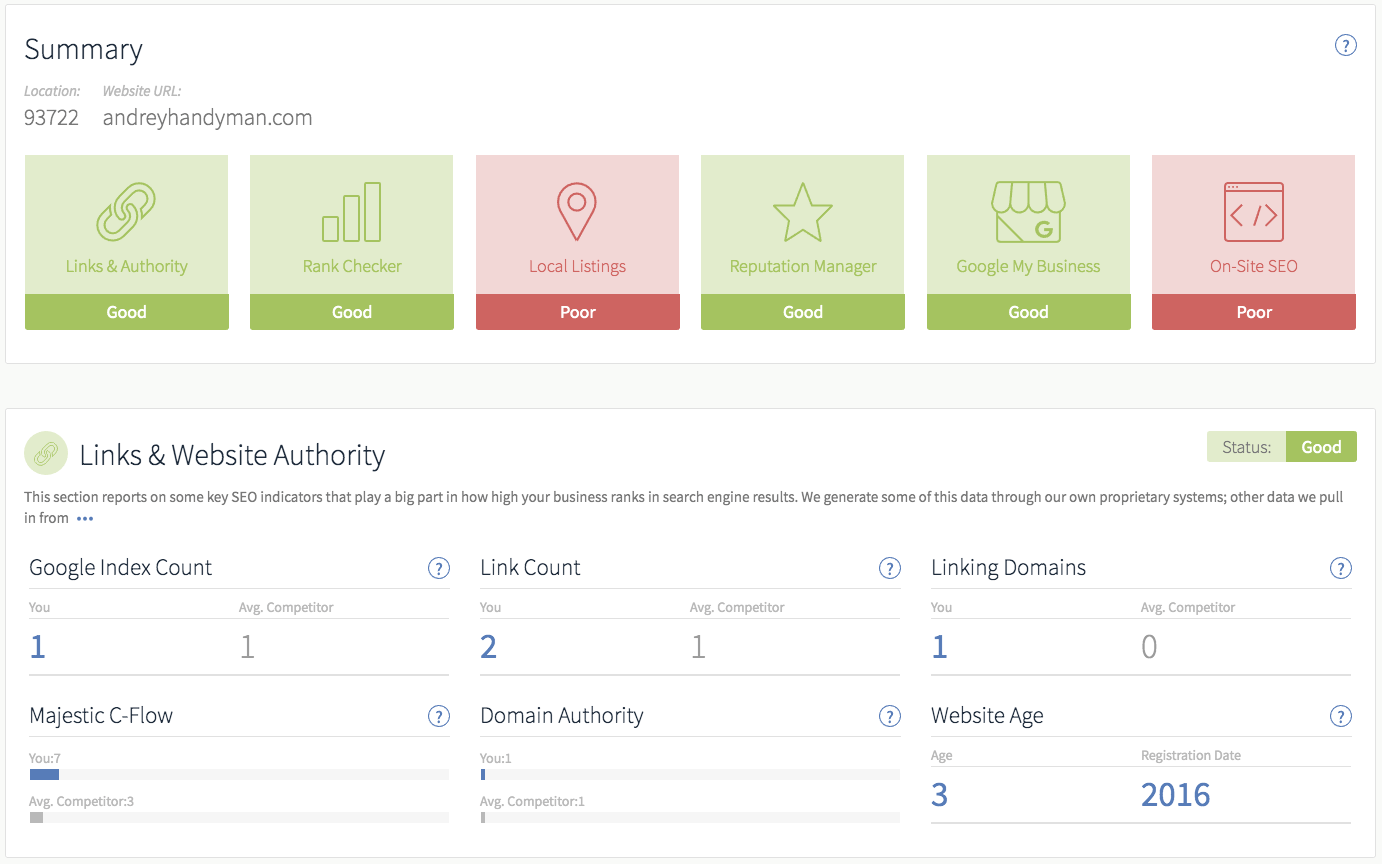Click the Good status badge in Links header
Image resolution: width=1382 pixels, height=864 pixels.
tap(1321, 447)
